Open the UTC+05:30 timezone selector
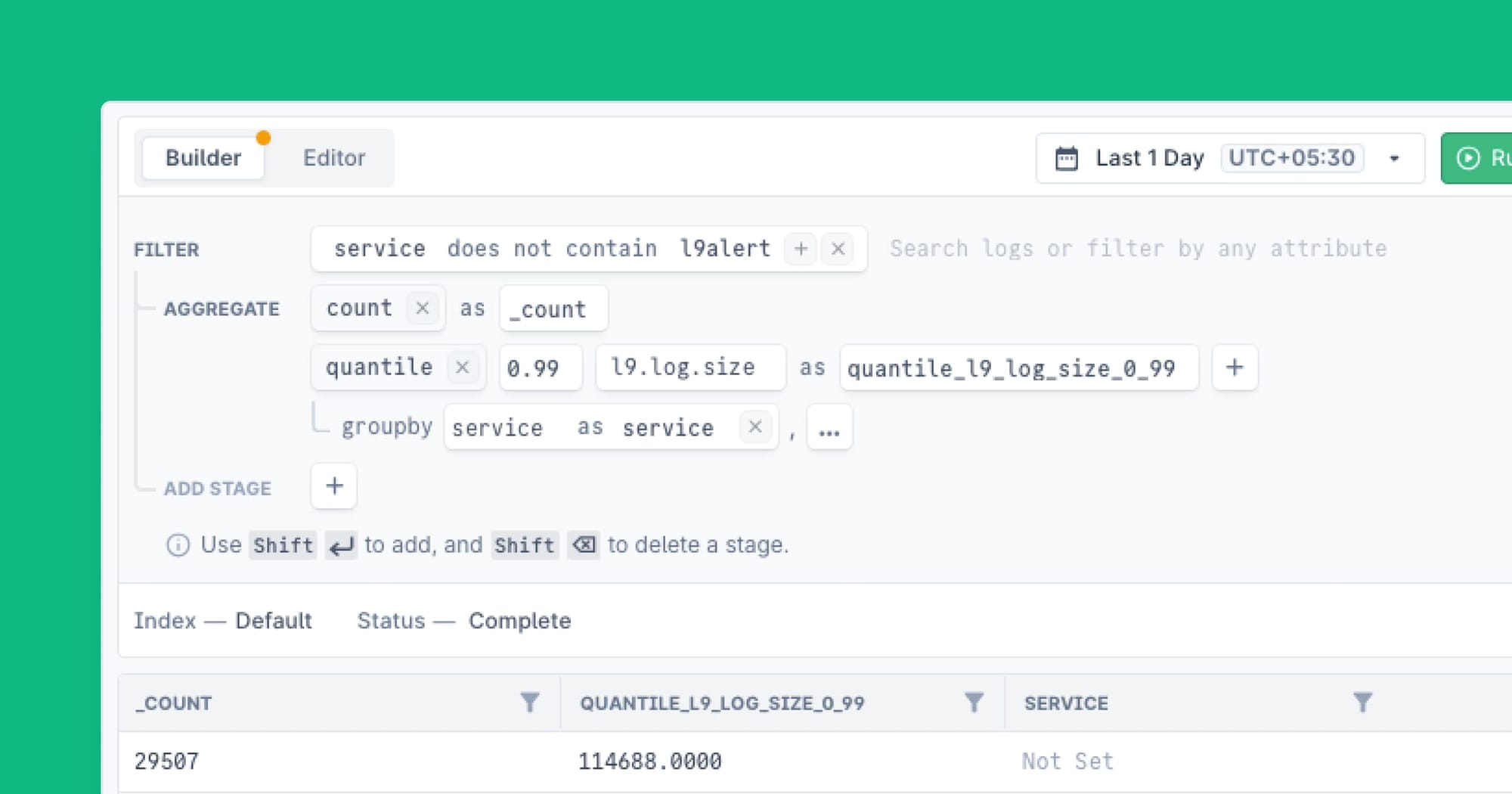This screenshot has width=1512, height=794. (1292, 158)
